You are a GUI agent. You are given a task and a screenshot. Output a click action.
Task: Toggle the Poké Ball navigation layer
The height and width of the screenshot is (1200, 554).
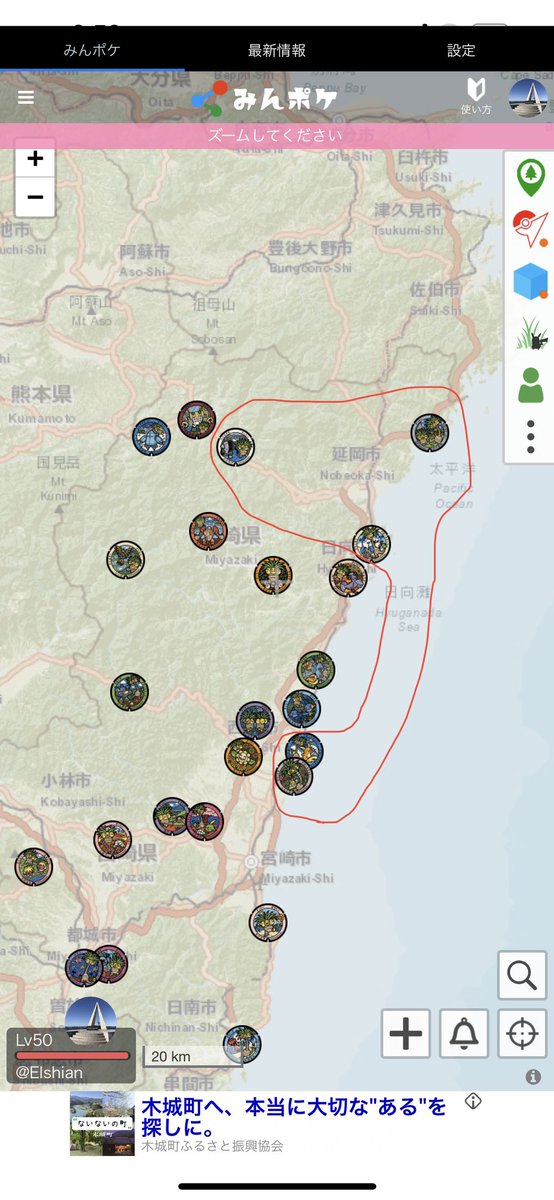coord(530,229)
